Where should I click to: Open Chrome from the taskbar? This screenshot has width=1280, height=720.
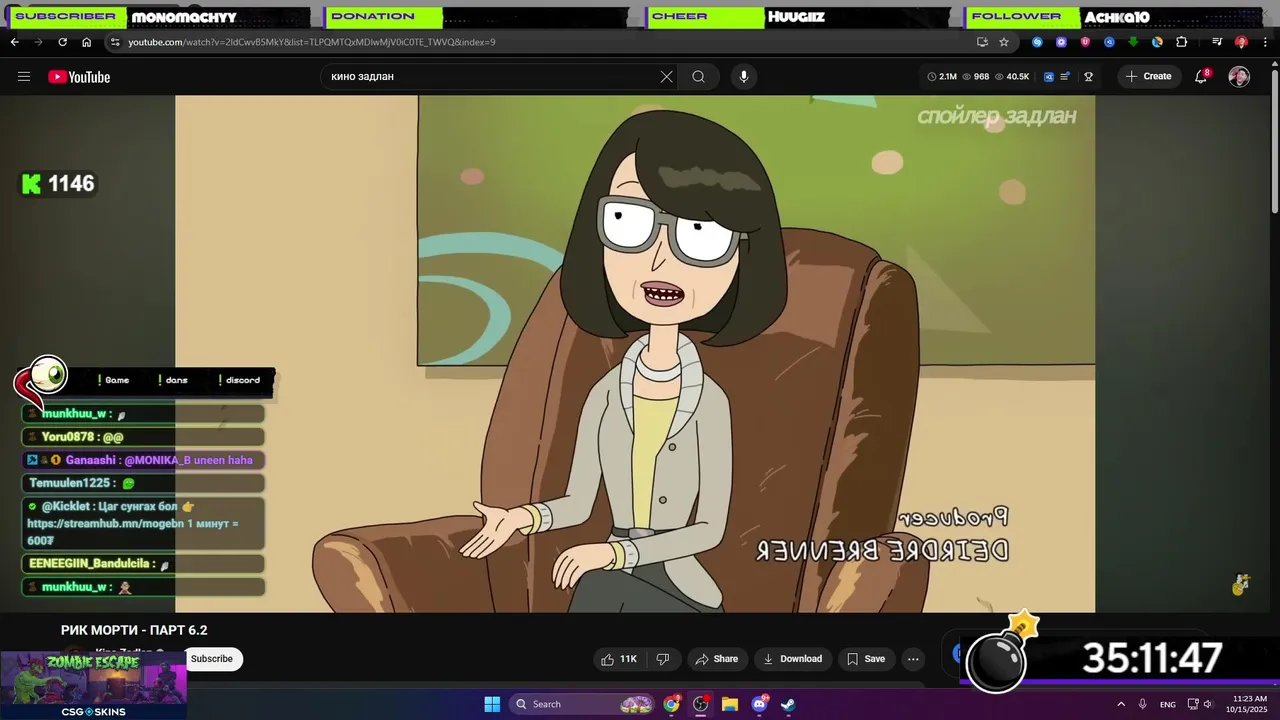[671, 704]
